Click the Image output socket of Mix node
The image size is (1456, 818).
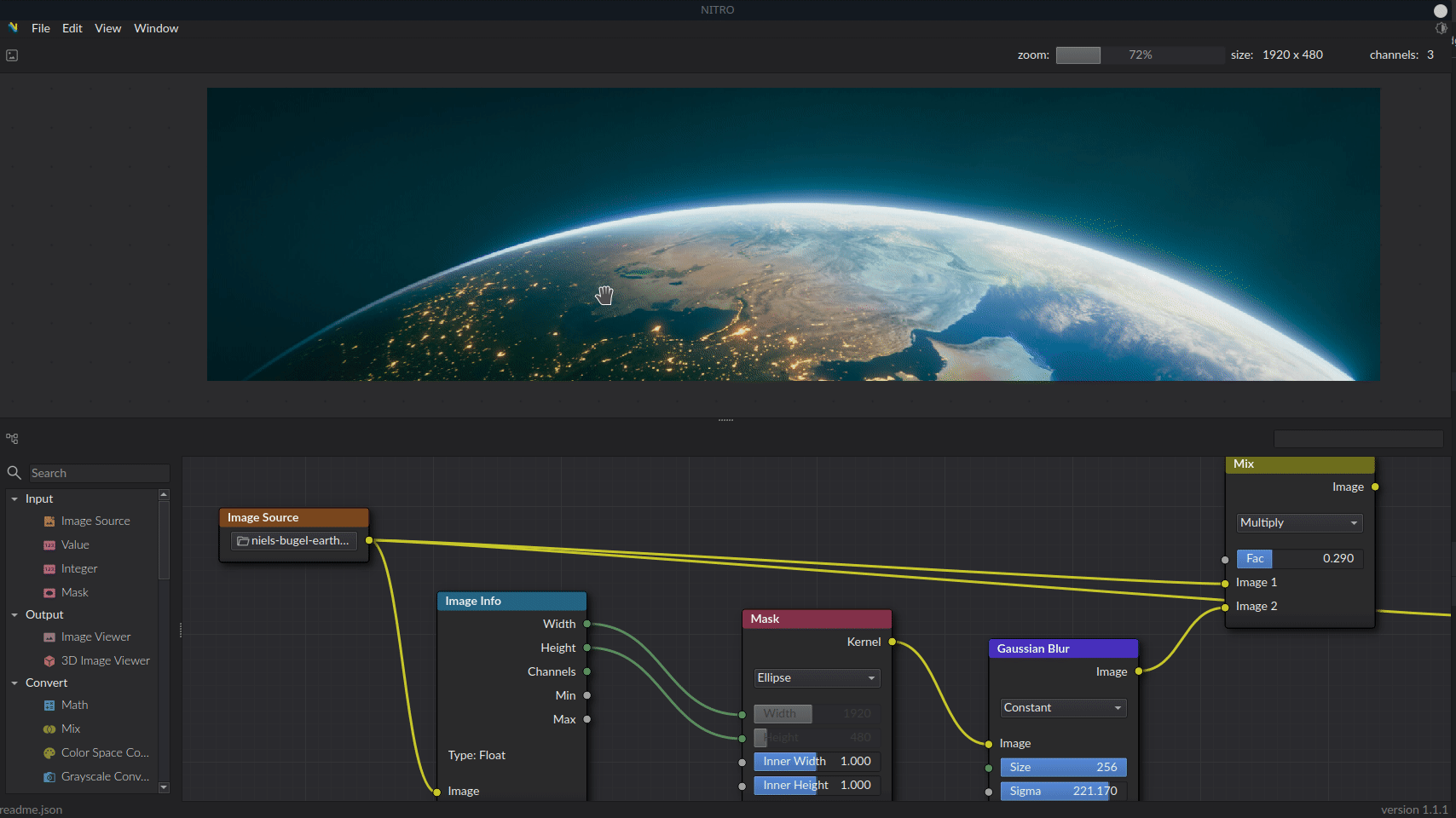pyautogui.click(x=1375, y=487)
